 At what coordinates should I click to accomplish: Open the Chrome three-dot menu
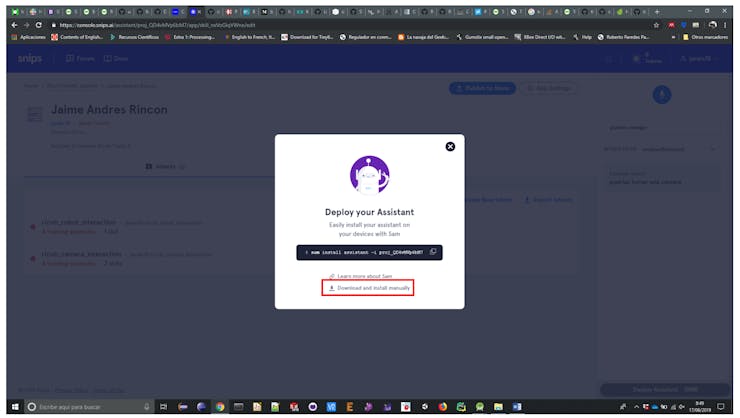pyautogui.click(x=725, y=25)
